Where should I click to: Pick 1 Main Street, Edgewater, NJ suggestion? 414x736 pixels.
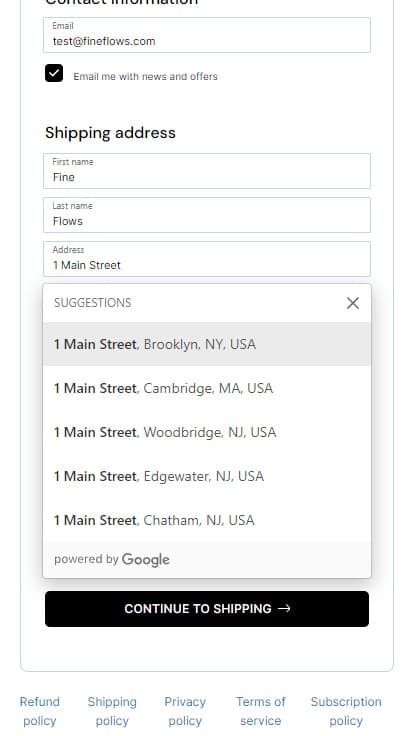point(207,476)
